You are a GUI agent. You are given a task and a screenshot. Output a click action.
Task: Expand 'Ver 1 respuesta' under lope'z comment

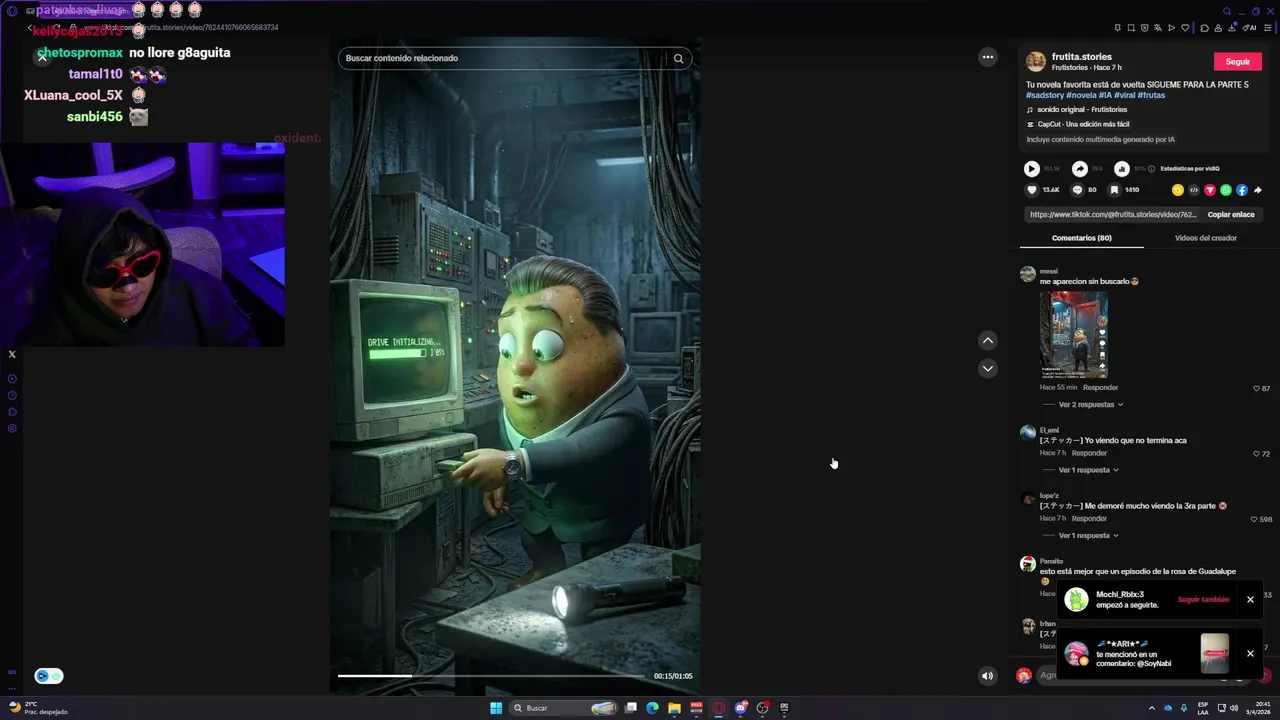tap(1088, 536)
